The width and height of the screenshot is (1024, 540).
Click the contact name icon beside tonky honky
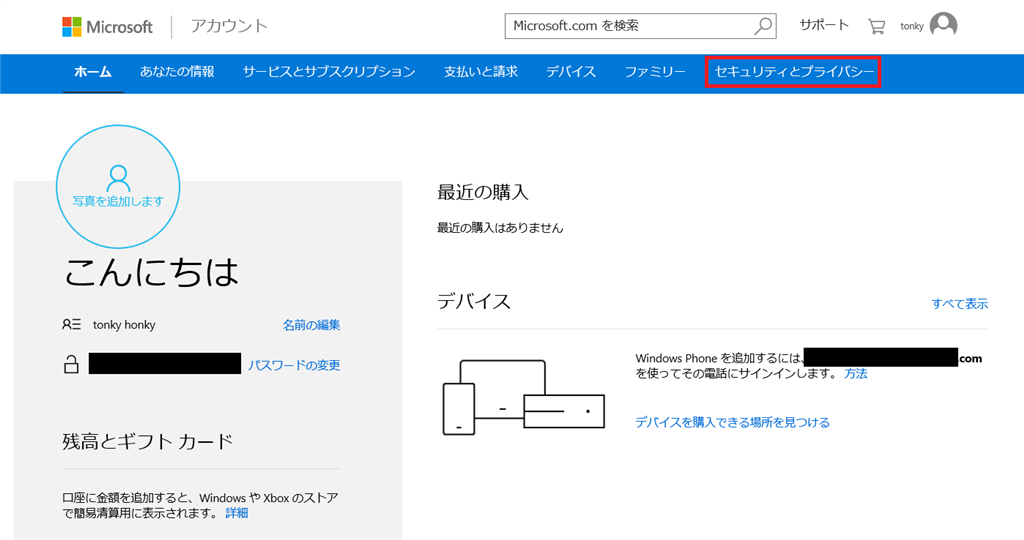pyautogui.click(x=71, y=325)
